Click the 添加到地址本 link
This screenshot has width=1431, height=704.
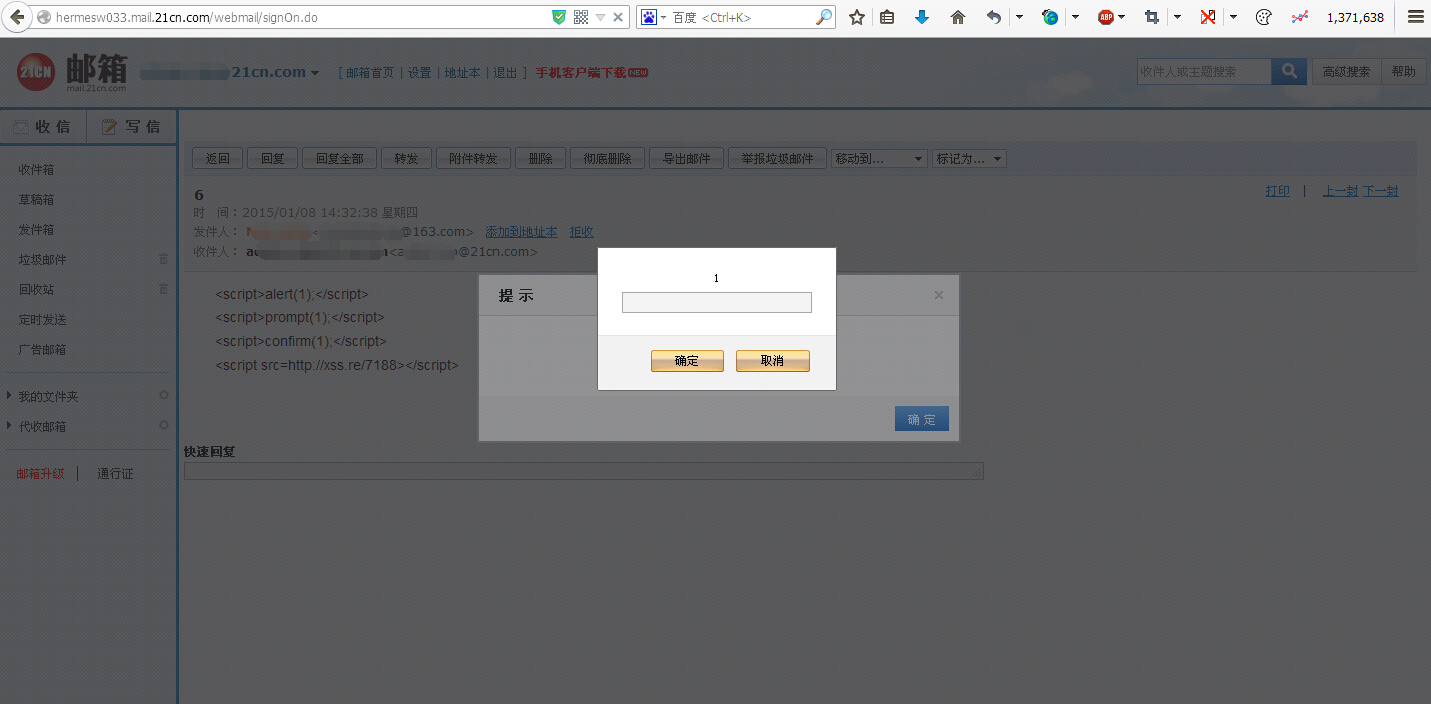521,232
